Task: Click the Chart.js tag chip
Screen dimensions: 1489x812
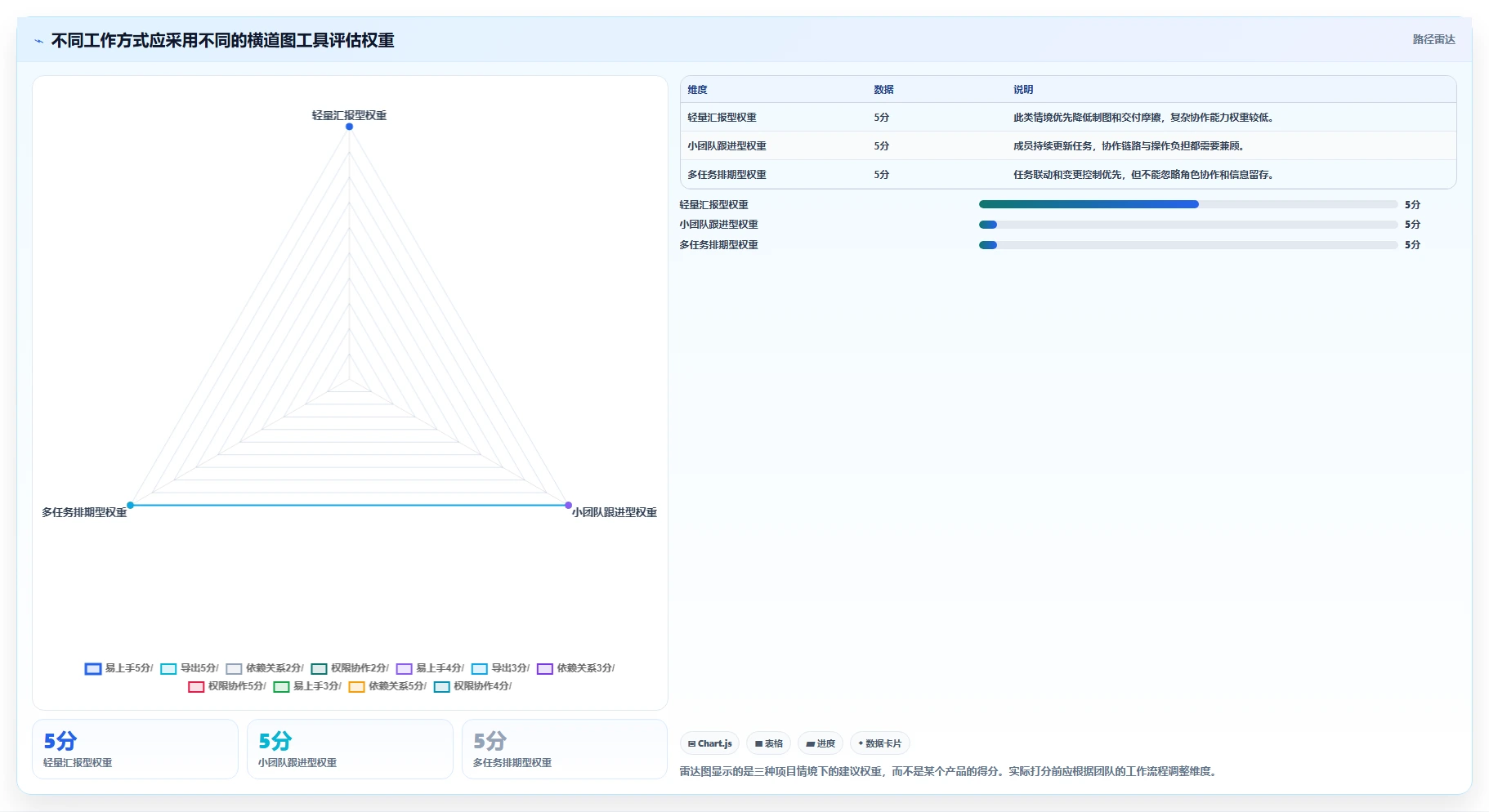Action: tap(709, 743)
